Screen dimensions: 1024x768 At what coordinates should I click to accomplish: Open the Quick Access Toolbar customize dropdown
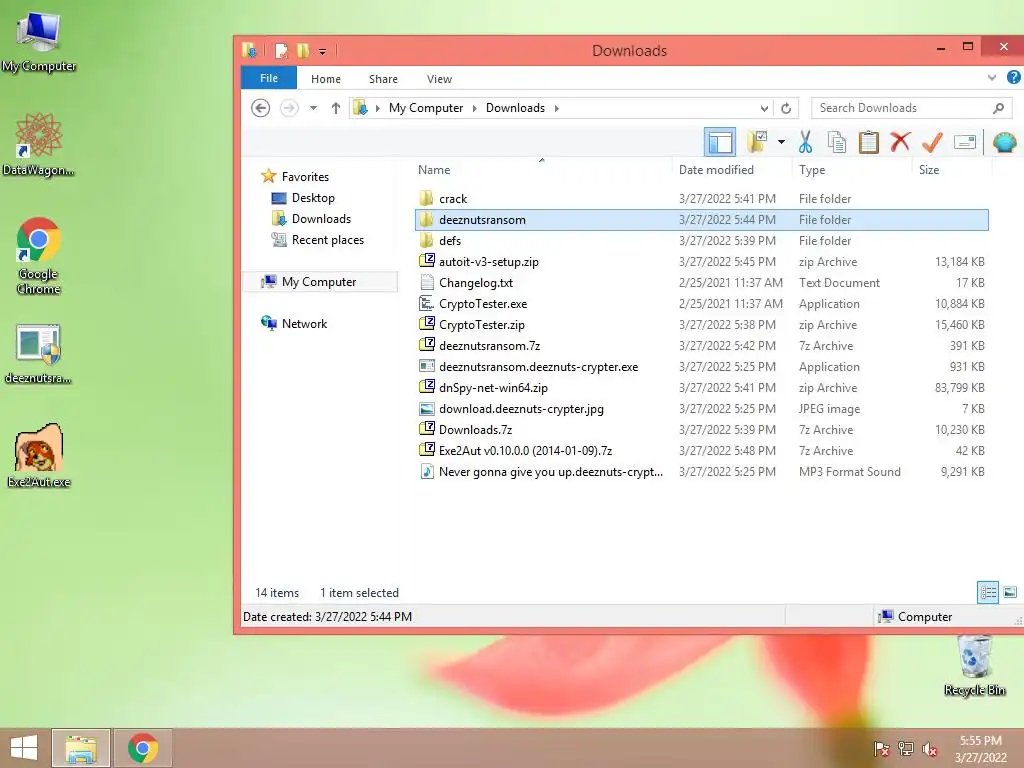pos(323,51)
